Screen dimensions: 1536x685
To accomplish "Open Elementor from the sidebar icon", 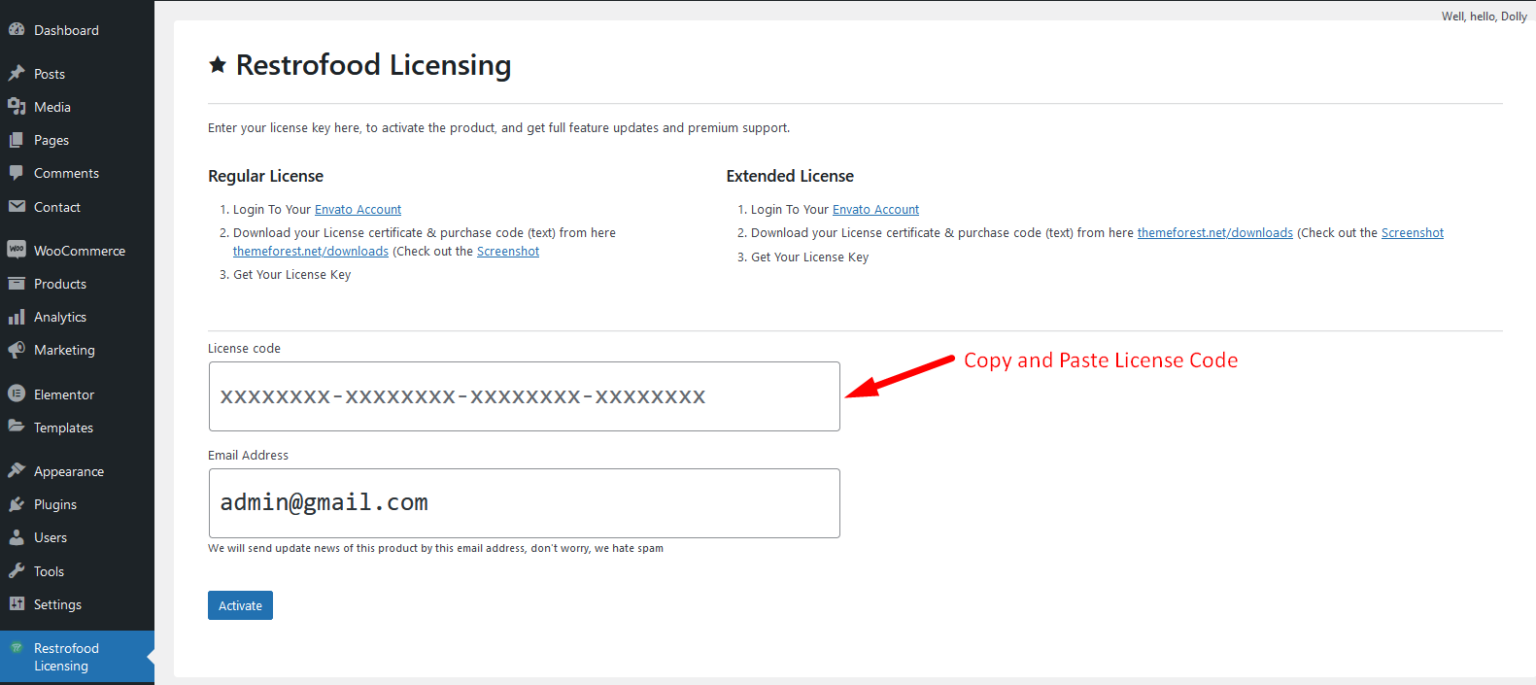I will click(x=18, y=393).
